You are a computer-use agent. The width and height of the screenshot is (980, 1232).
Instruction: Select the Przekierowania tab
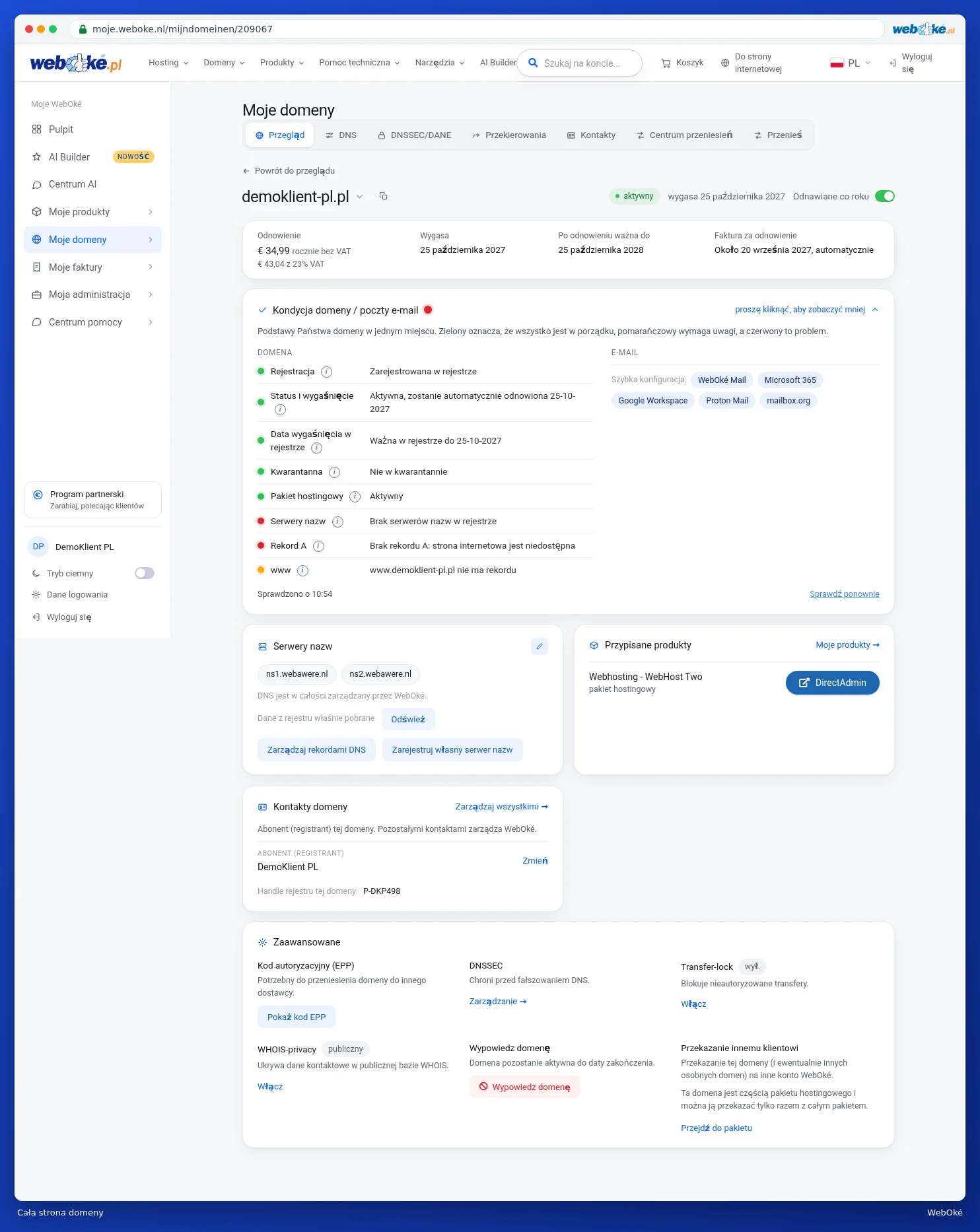click(x=508, y=135)
